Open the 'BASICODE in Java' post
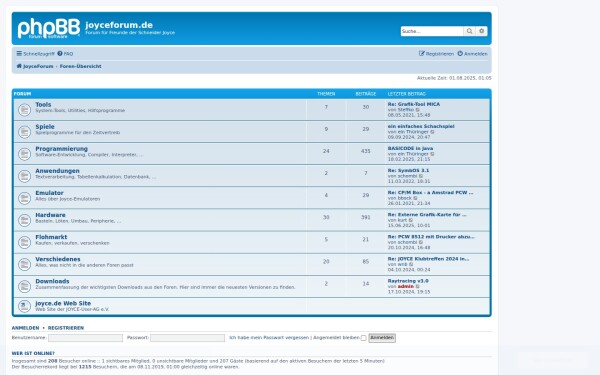 click(410, 148)
